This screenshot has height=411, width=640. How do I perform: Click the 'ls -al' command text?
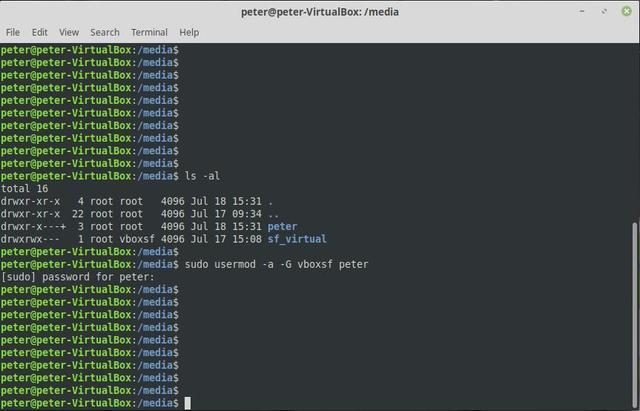[x=202, y=176]
